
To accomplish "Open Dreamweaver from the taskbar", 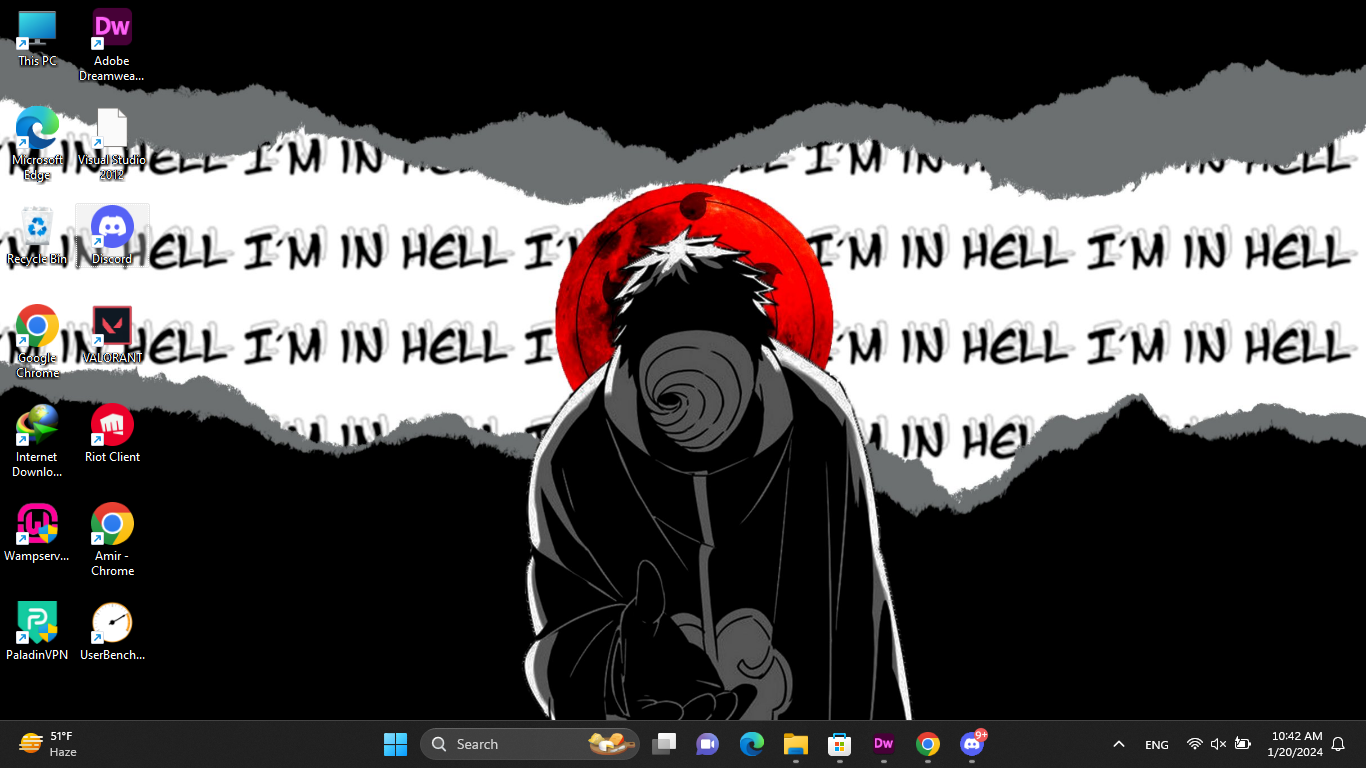I will [x=884, y=744].
